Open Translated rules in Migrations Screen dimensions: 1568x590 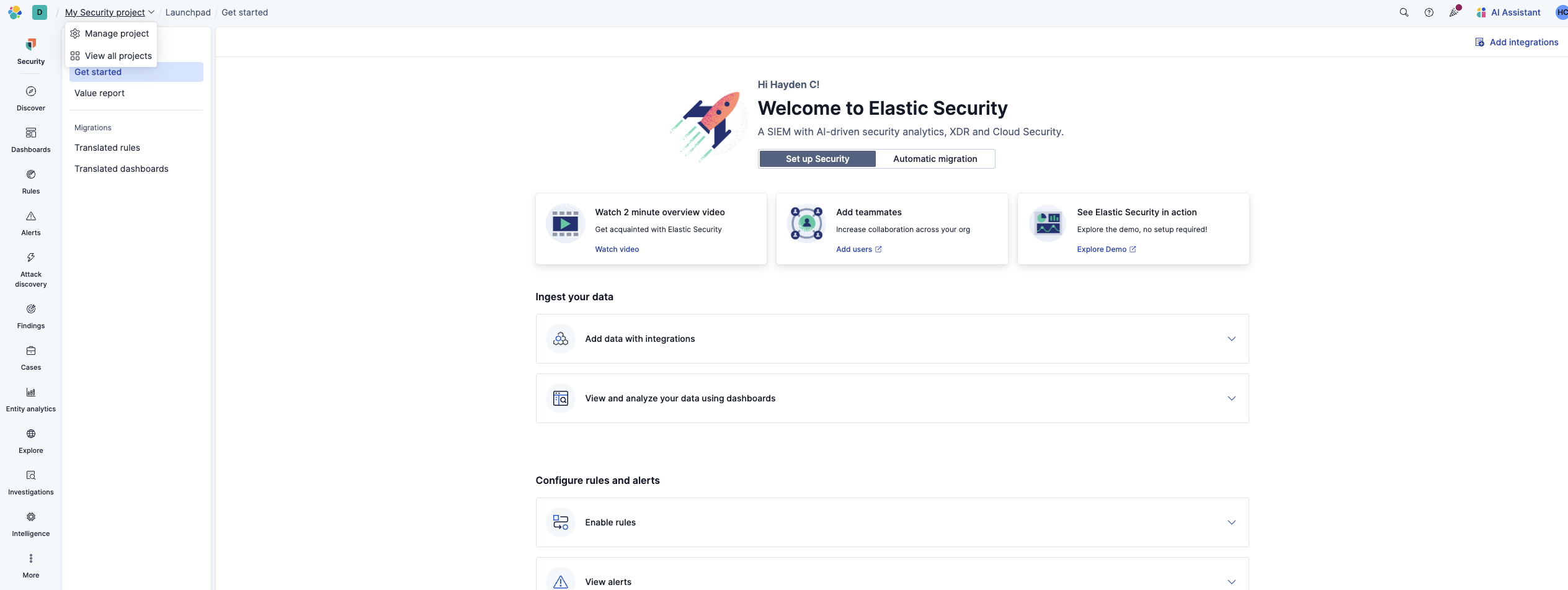(x=107, y=148)
